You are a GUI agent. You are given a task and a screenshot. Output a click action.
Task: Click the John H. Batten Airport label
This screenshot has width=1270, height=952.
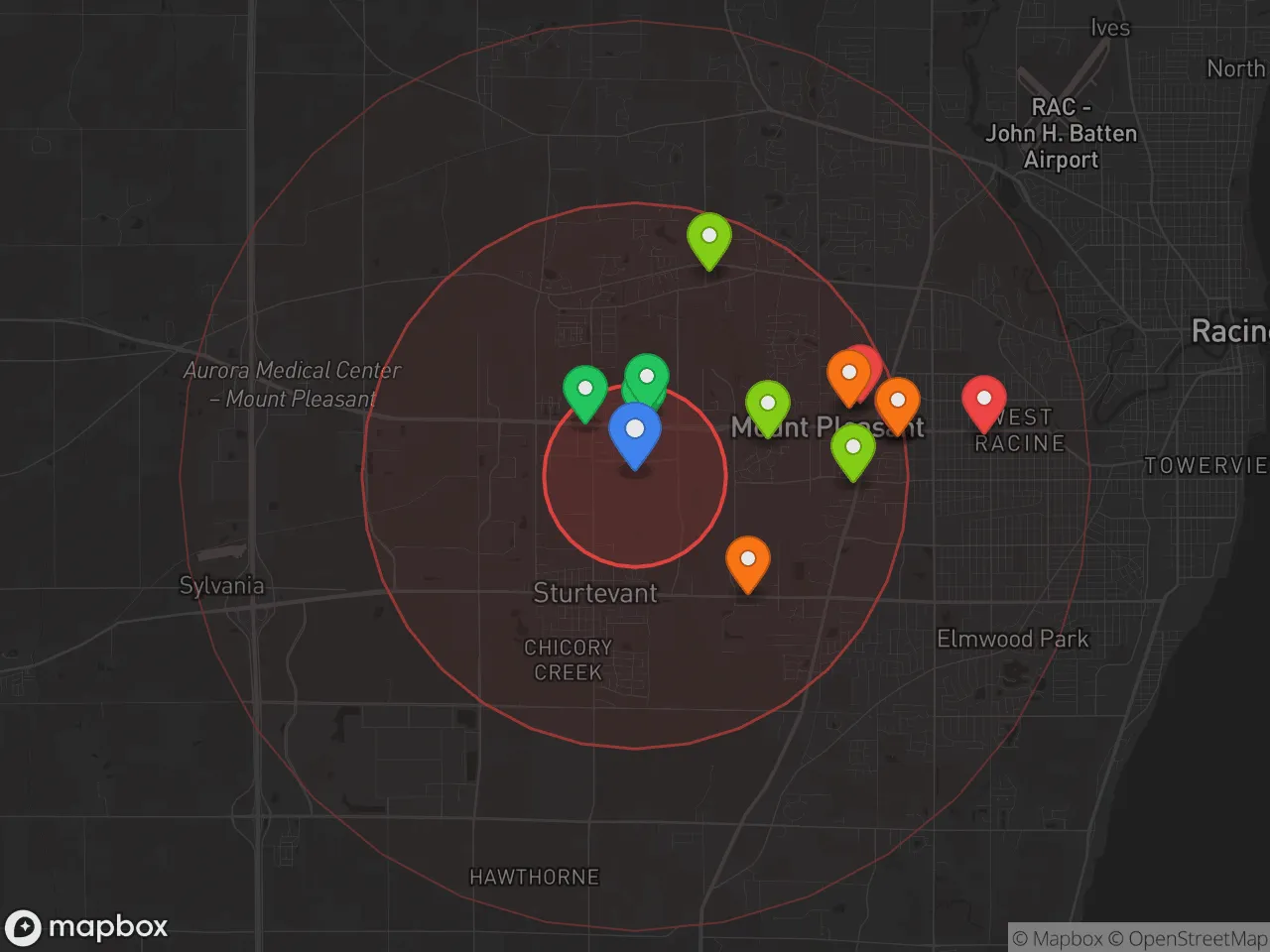point(1061,134)
